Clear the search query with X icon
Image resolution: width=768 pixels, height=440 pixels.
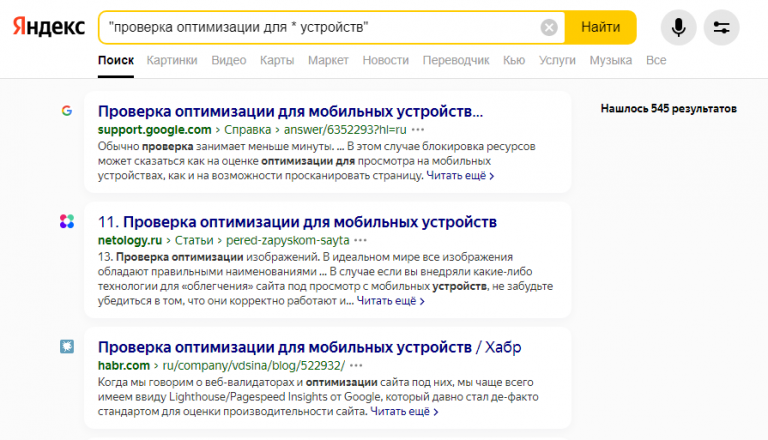[549, 28]
